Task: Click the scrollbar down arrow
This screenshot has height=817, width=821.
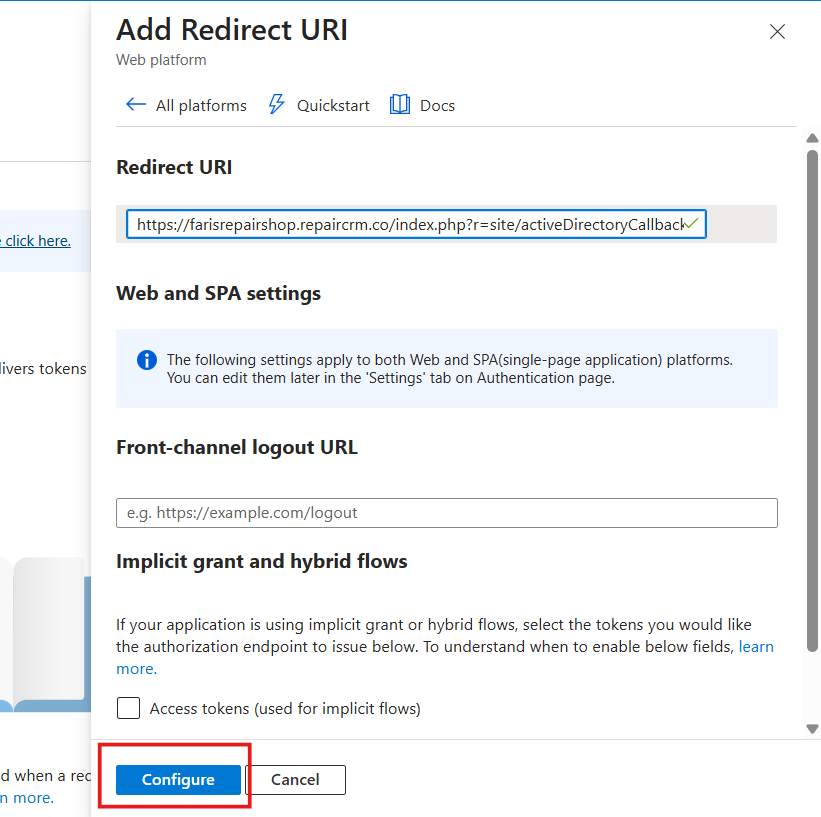Action: (x=812, y=729)
